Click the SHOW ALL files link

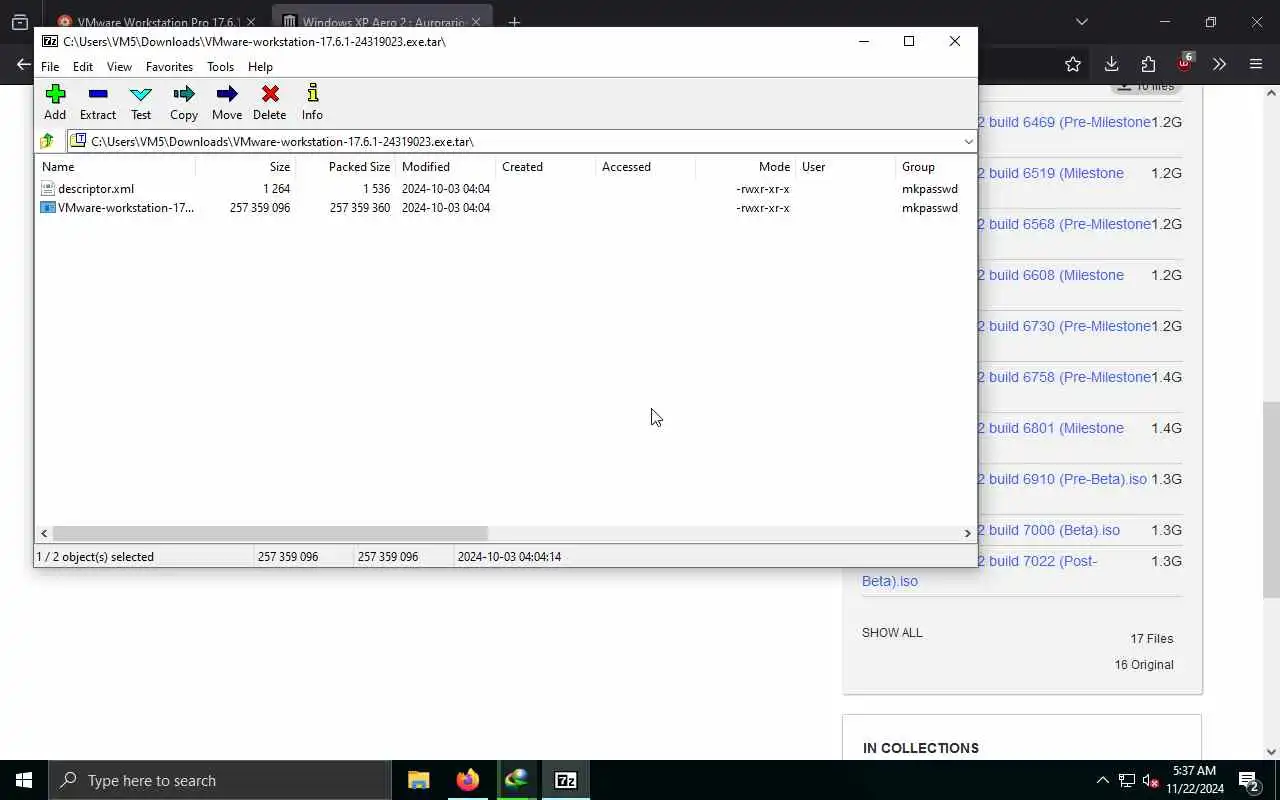click(892, 633)
